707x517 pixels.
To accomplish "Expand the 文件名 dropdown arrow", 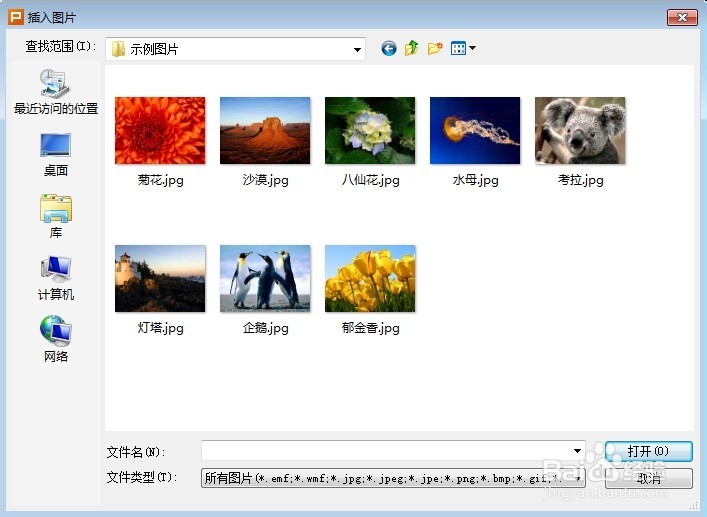I will [x=577, y=451].
